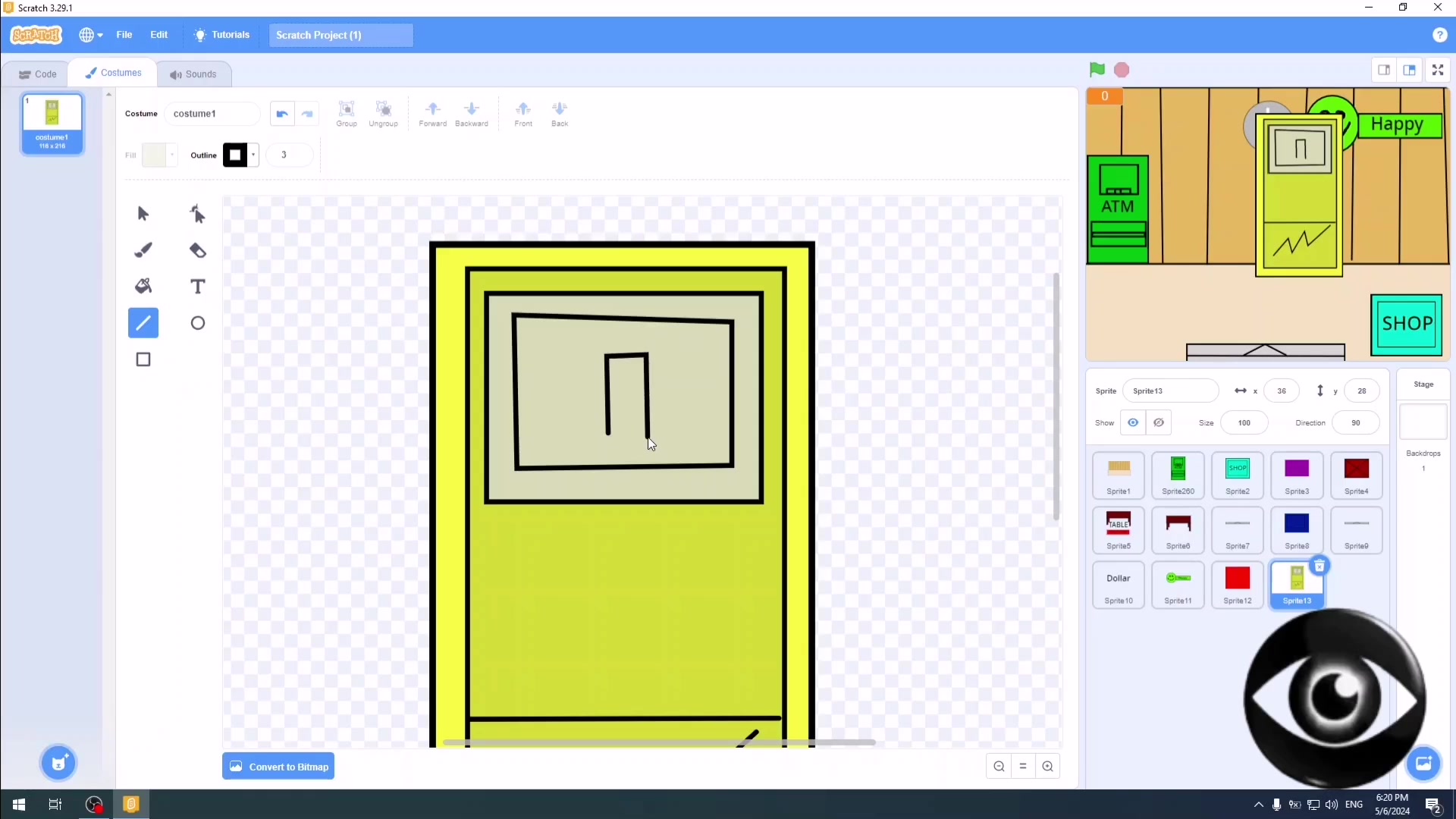Open the File menu

124,35
